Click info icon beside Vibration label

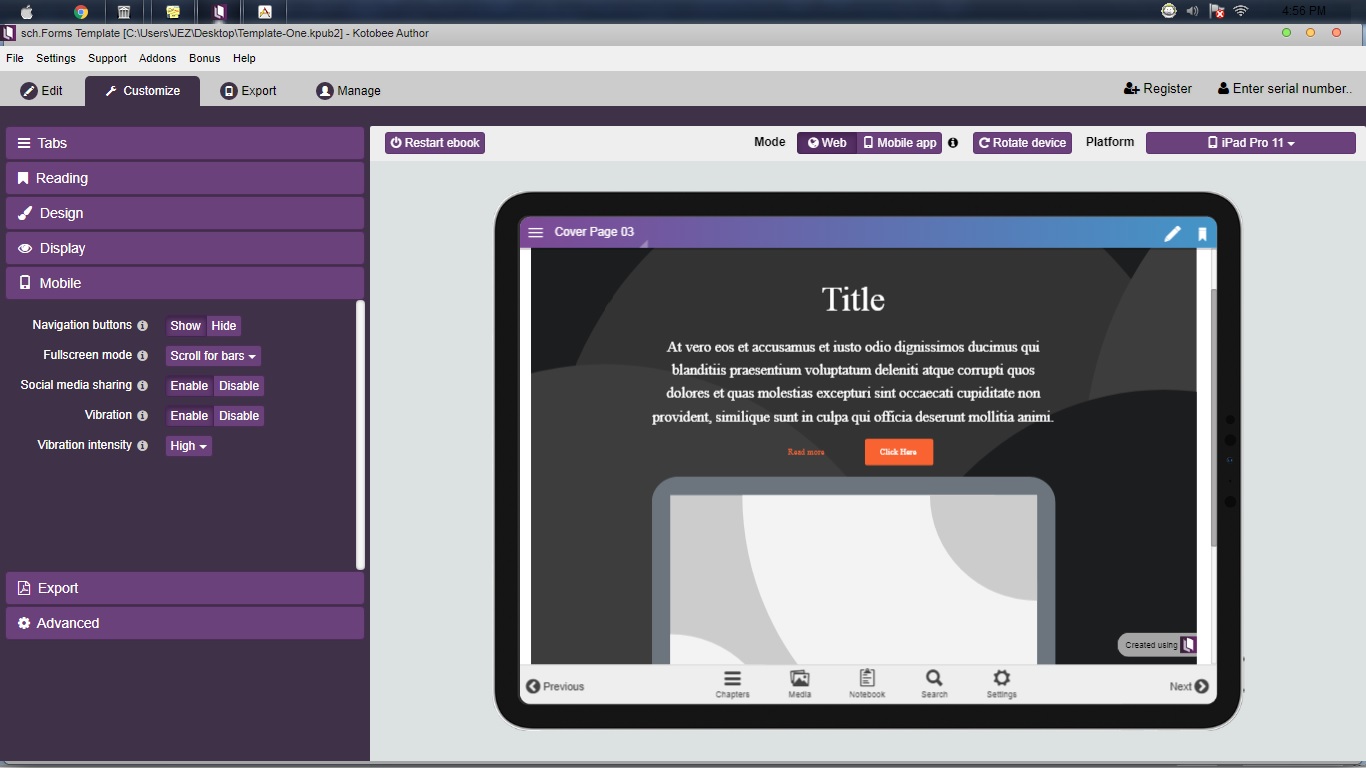coord(143,416)
